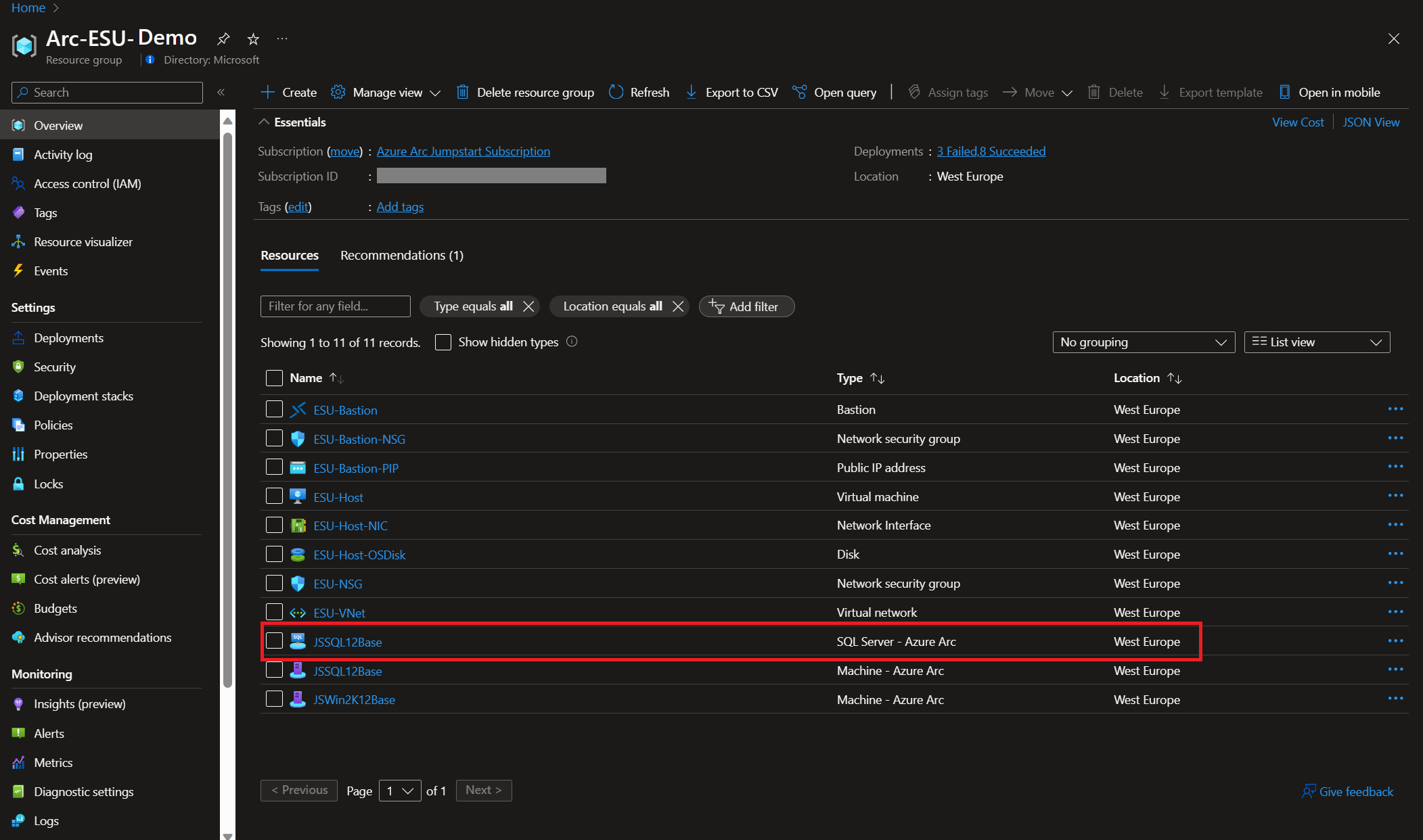The width and height of the screenshot is (1423, 840).
Task: Check the JSWin2K12Base row checkbox
Action: point(274,699)
